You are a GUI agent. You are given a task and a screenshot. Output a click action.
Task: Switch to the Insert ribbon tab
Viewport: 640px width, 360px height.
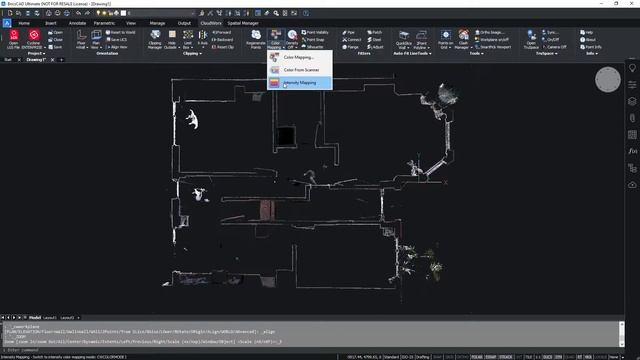51,23
